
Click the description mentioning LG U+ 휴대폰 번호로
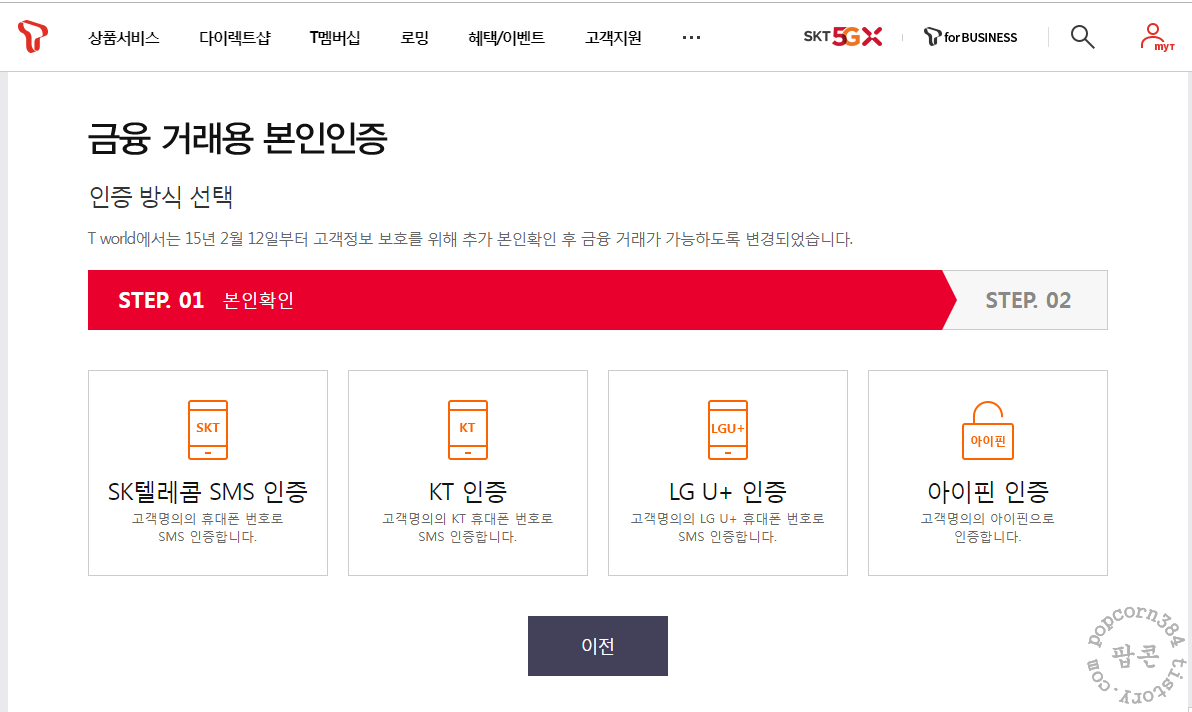coord(728,527)
